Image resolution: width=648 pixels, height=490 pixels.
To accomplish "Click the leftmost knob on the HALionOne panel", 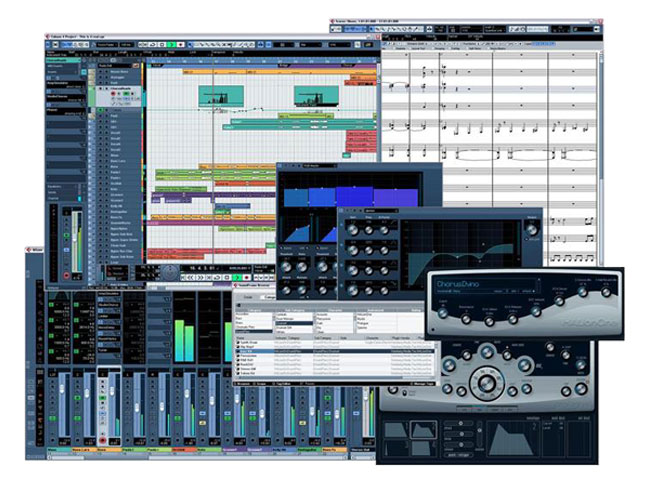I will [443, 313].
